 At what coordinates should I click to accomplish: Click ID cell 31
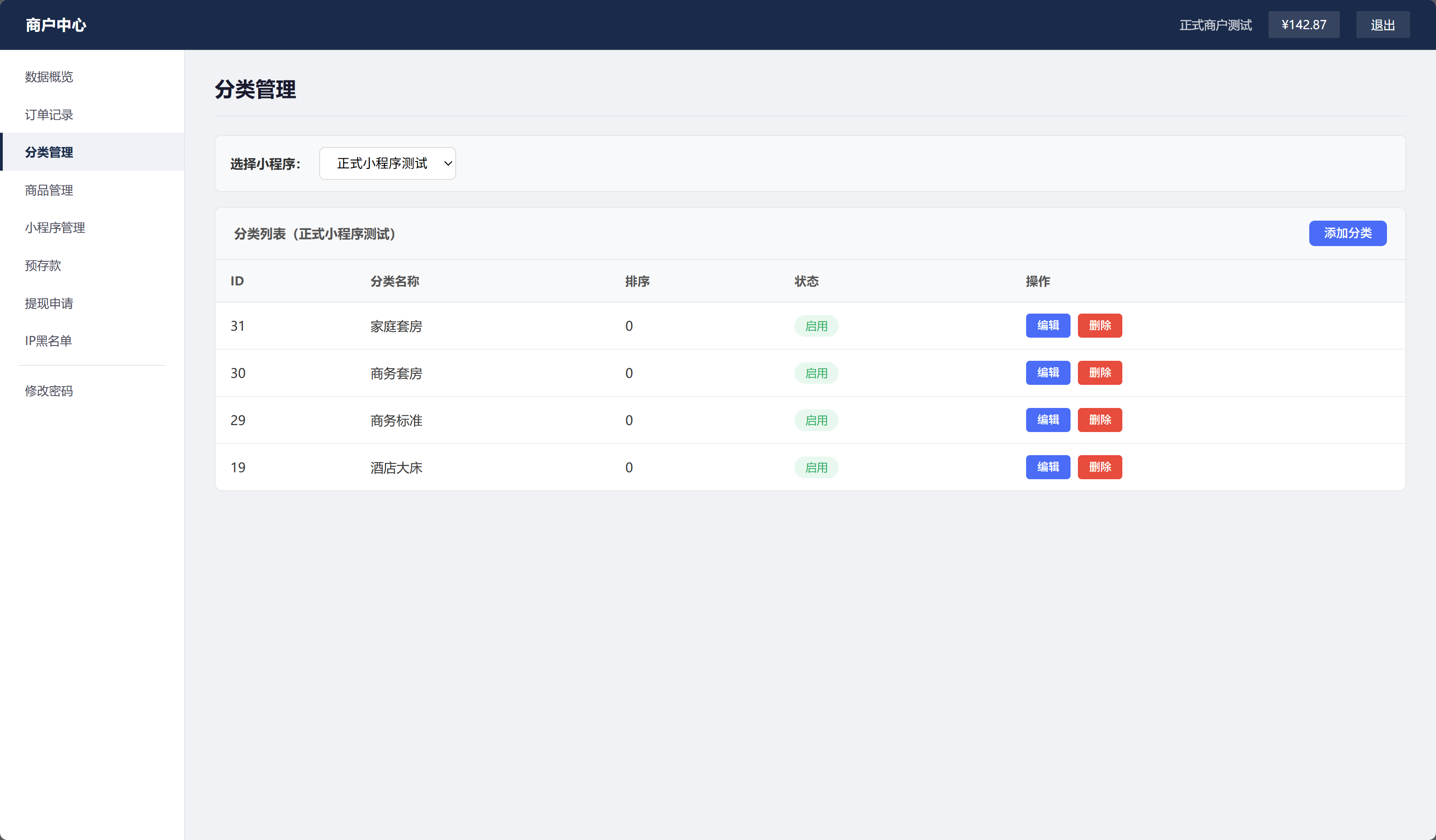[x=238, y=326]
